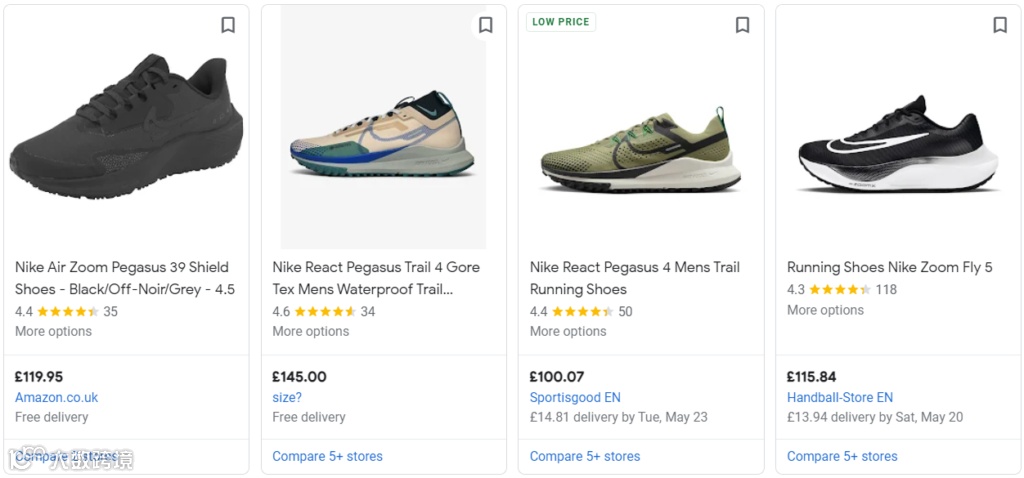Bookmark the Nike React Pegasus 4 Mens Trail
Screen dimensions: 1024x478
click(742, 25)
